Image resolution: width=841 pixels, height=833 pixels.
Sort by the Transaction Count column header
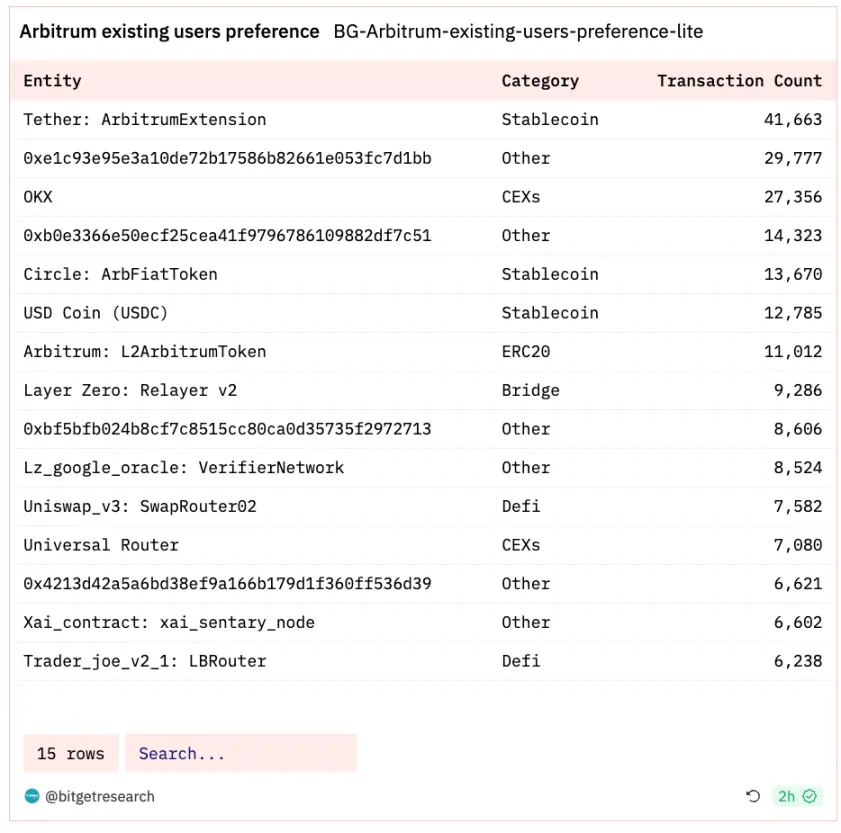pos(739,81)
